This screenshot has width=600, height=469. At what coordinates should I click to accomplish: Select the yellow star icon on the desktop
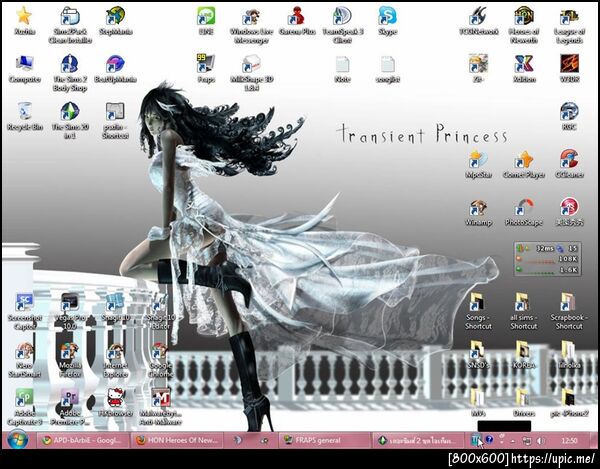coord(25,21)
